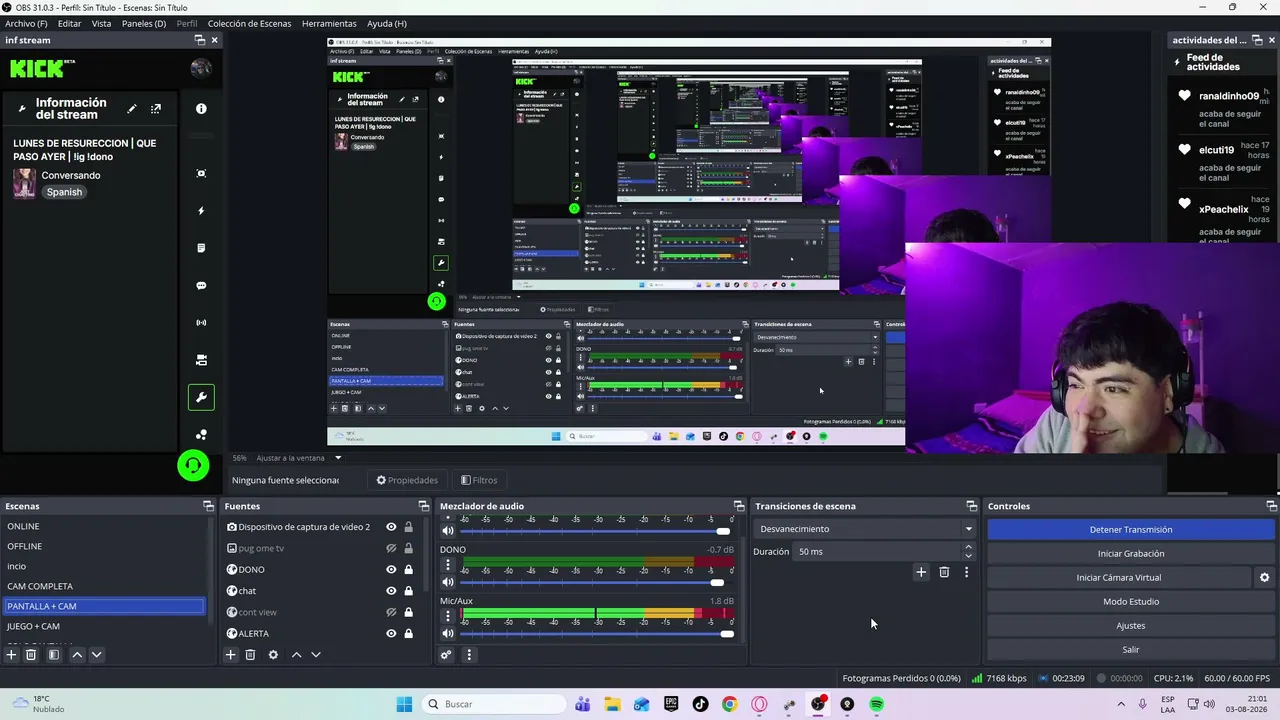1280x720 pixels.
Task: Click Iniciar Cámara Virtual button
Action: 1119,578
